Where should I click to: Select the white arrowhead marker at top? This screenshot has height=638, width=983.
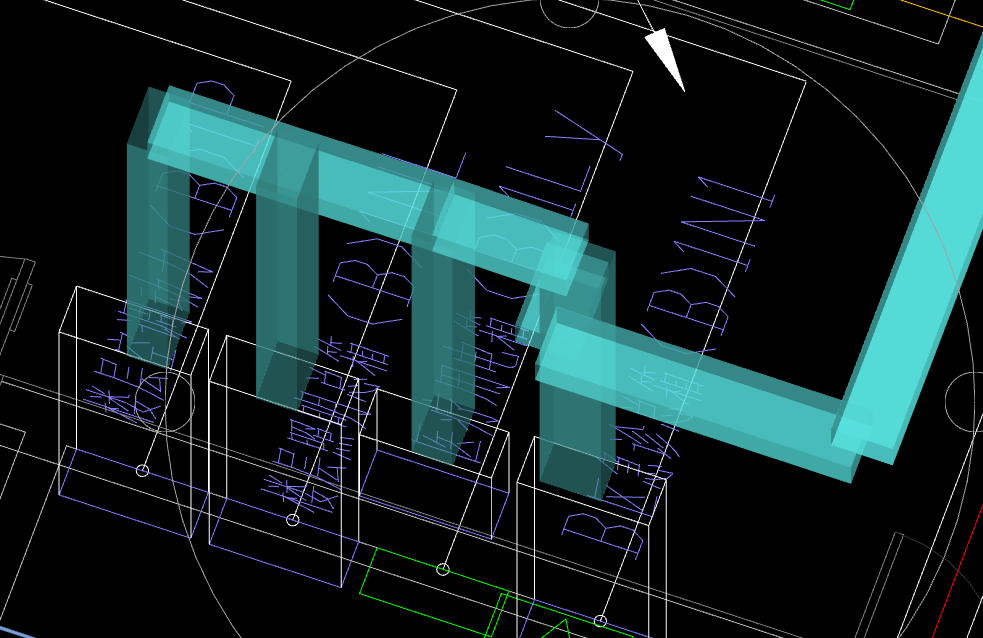[x=665, y=58]
